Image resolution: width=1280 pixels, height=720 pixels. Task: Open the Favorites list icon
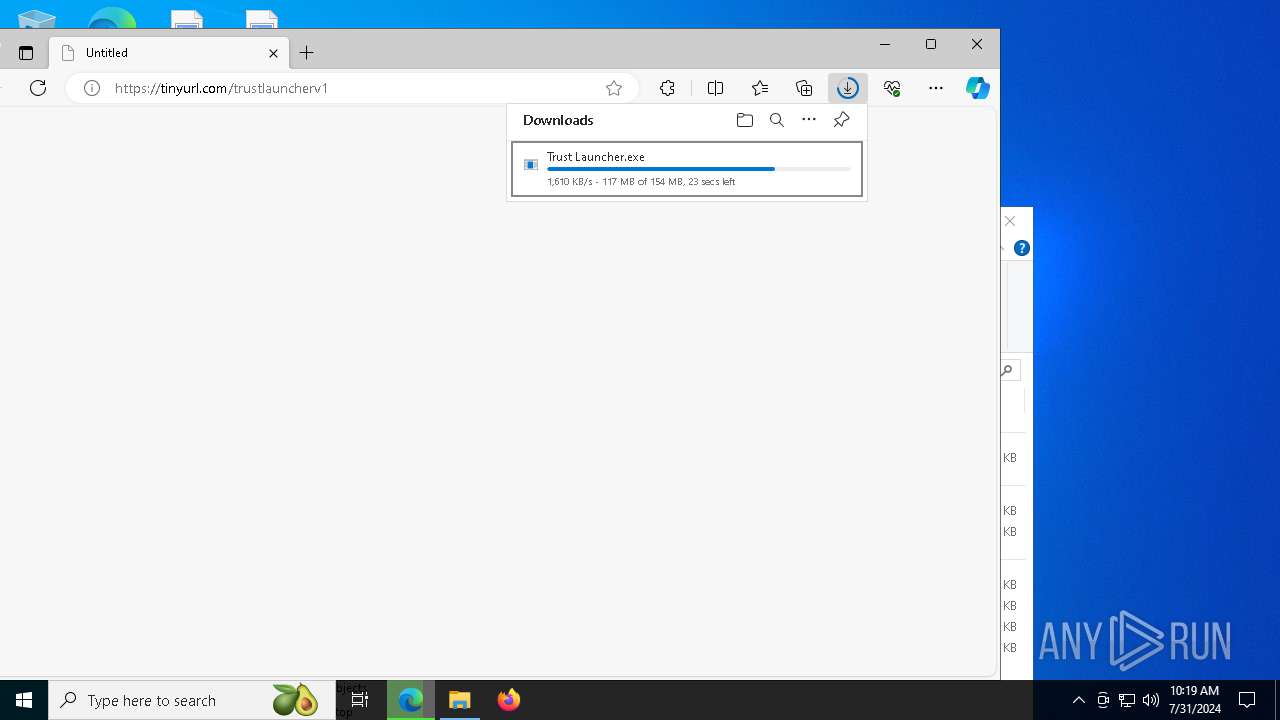click(760, 88)
